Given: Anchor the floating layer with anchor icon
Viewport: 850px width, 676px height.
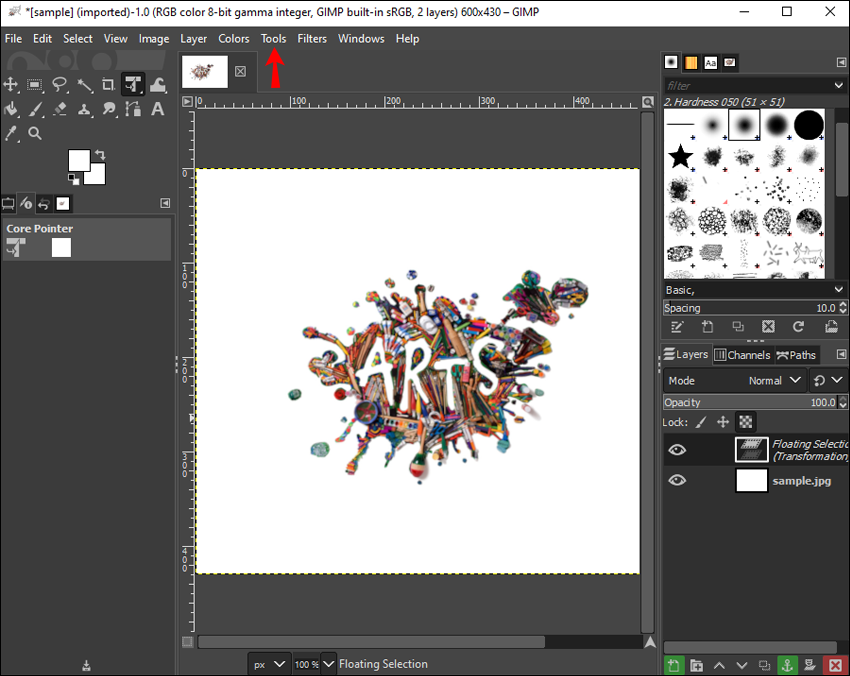Looking at the screenshot, I should coord(787,665).
